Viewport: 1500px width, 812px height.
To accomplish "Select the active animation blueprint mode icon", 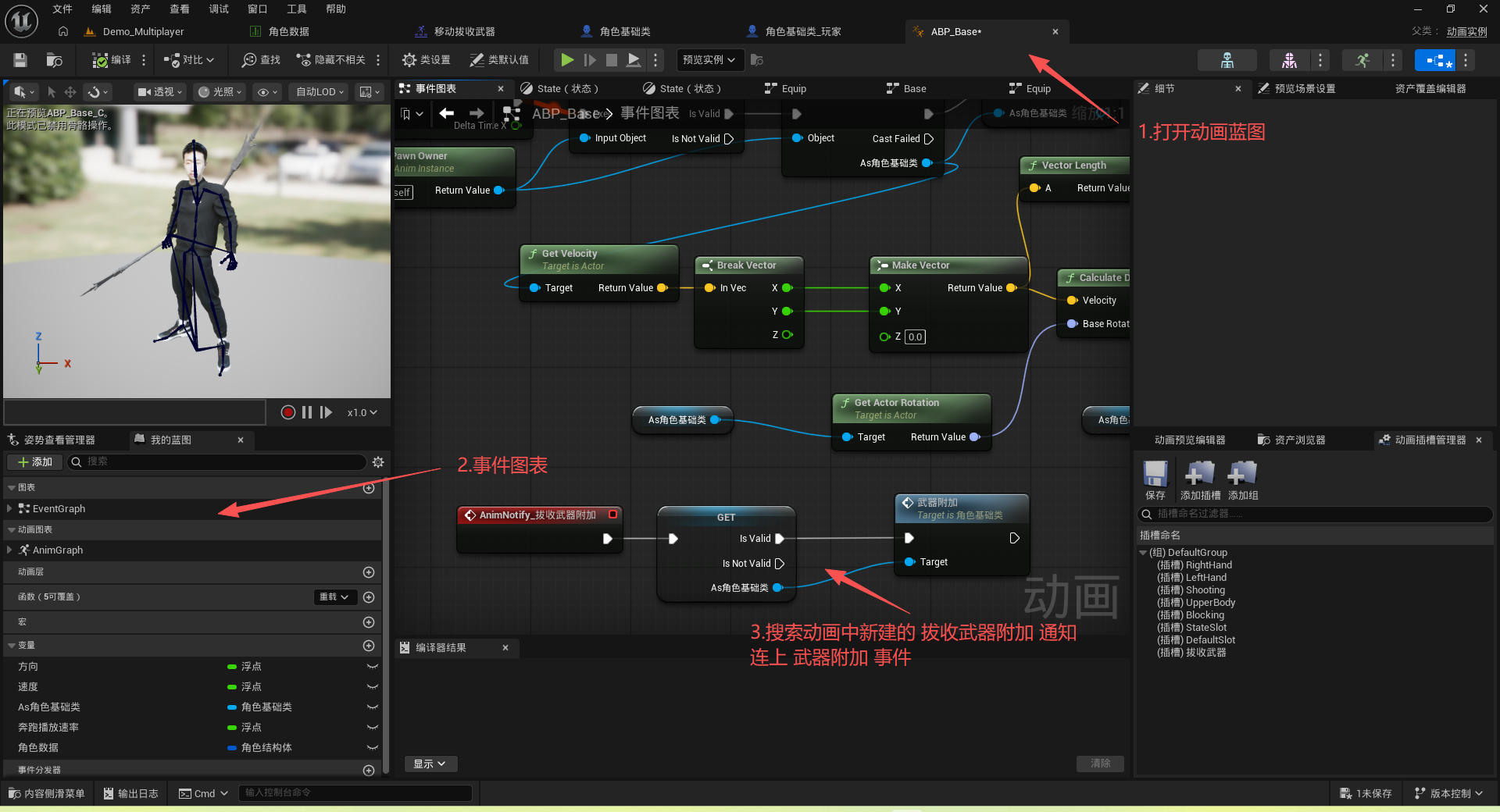I will click(1435, 60).
